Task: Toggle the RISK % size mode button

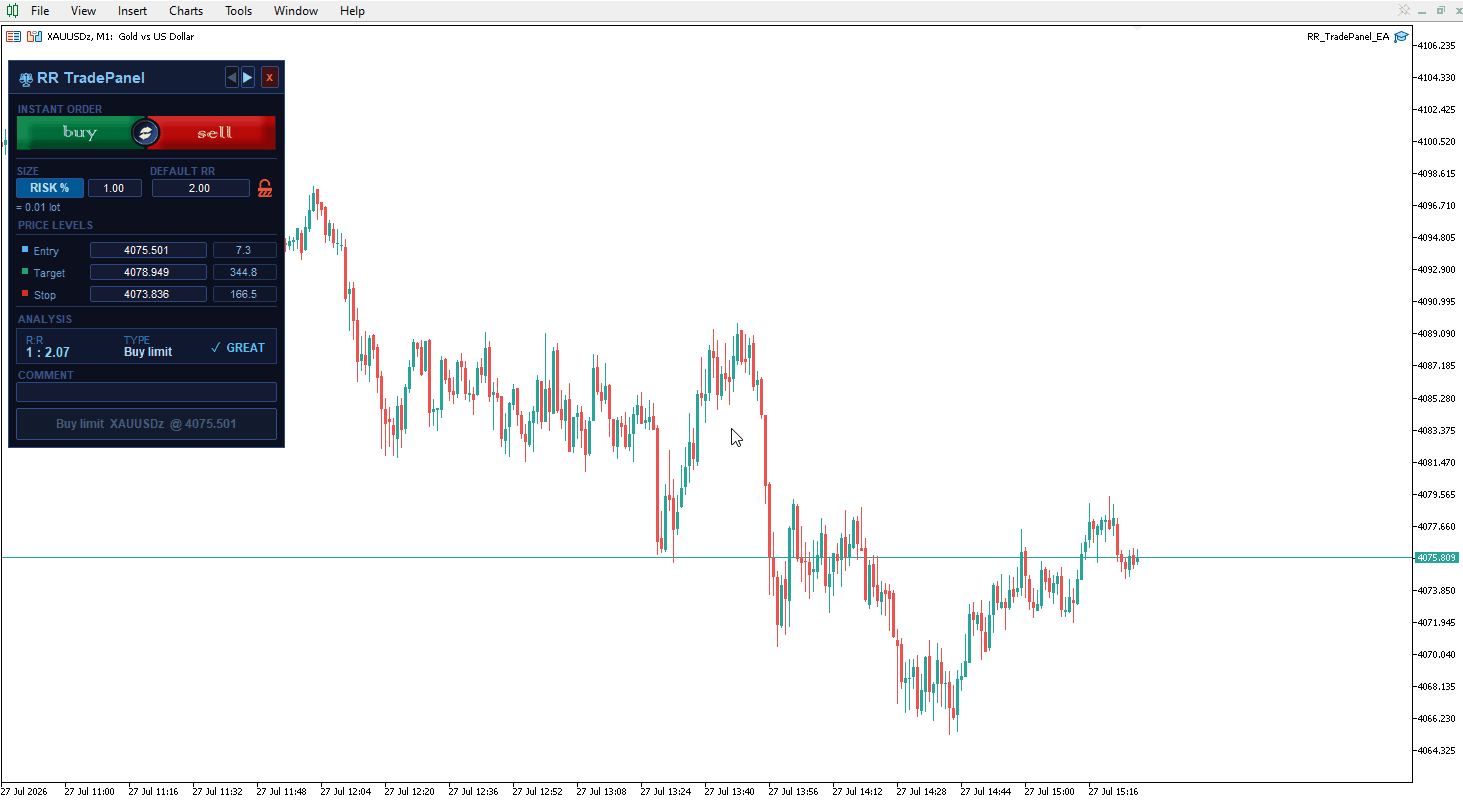Action: pyautogui.click(x=50, y=188)
